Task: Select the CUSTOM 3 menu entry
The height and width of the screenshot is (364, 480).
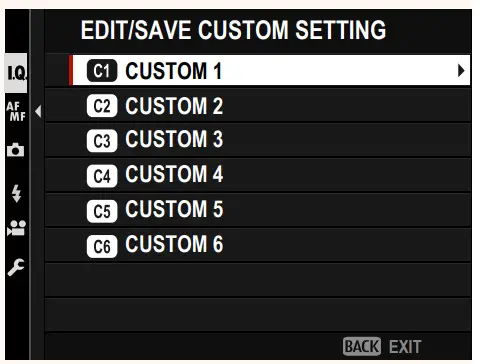Action: click(257, 140)
